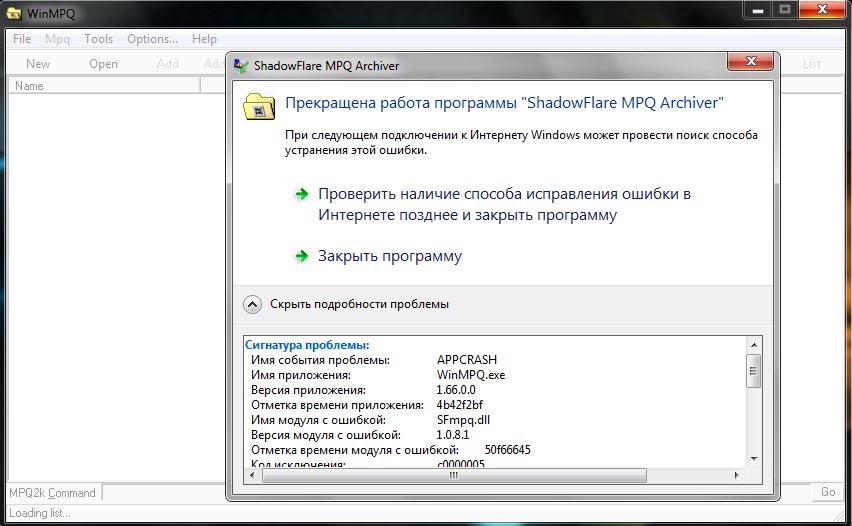
Task: Select timestamp value 4b42f2bf
Action: click(460, 405)
